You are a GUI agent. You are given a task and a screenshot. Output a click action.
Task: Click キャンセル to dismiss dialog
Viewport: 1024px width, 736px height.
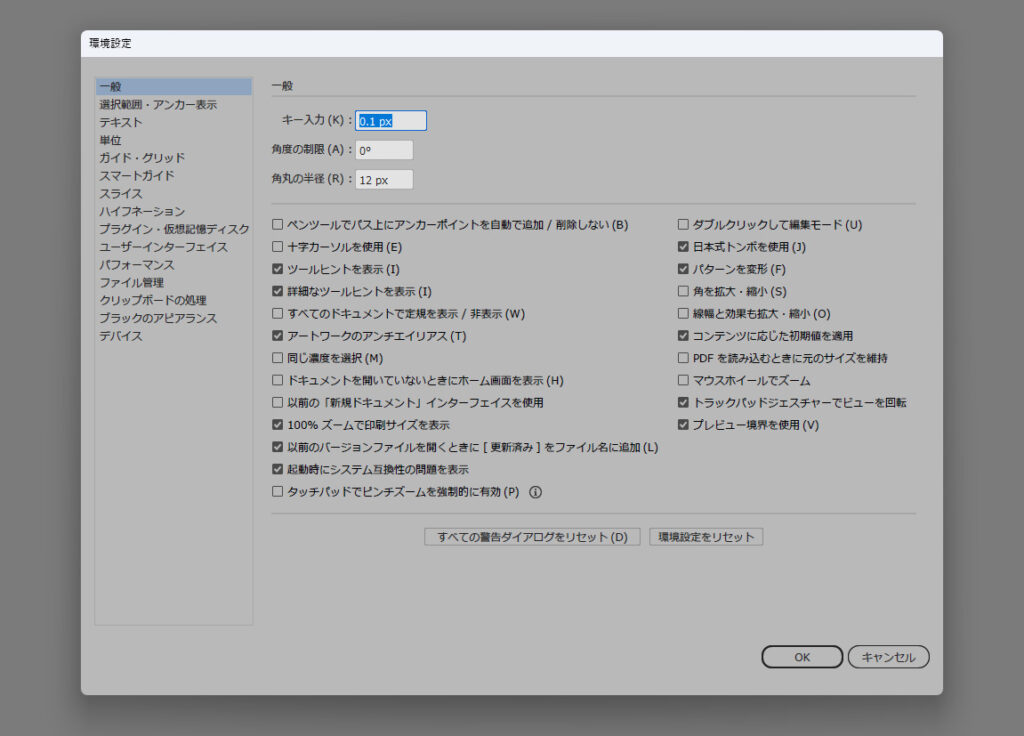point(888,657)
